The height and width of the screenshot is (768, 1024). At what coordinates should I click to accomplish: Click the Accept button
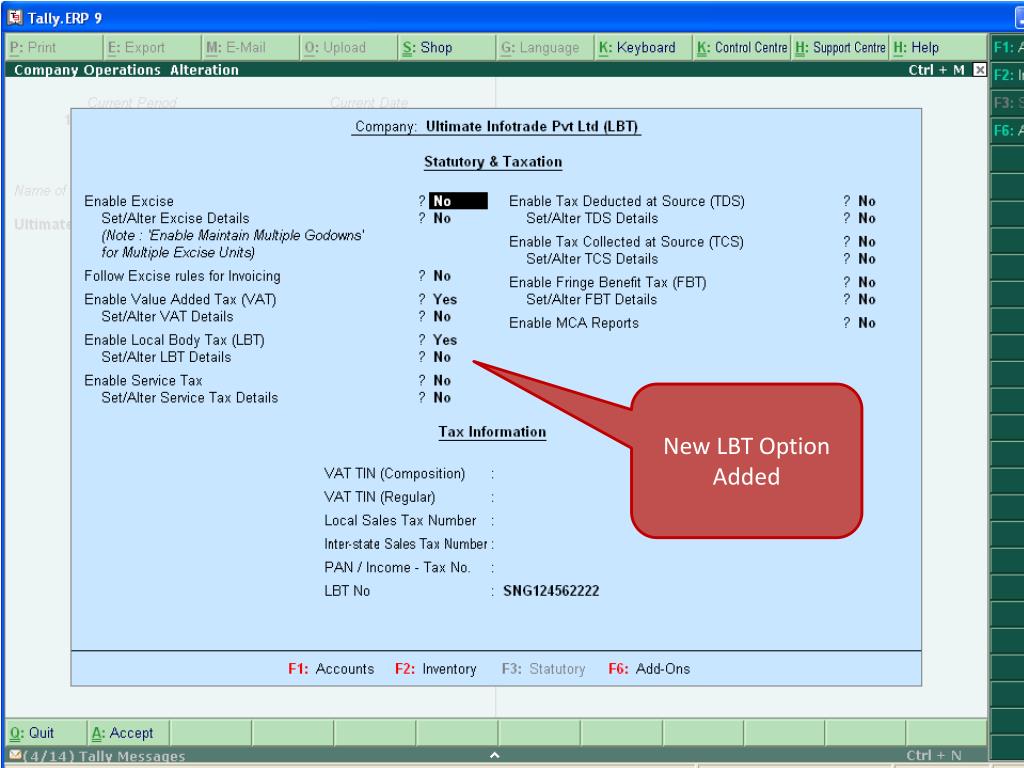[x=129, y=733]
